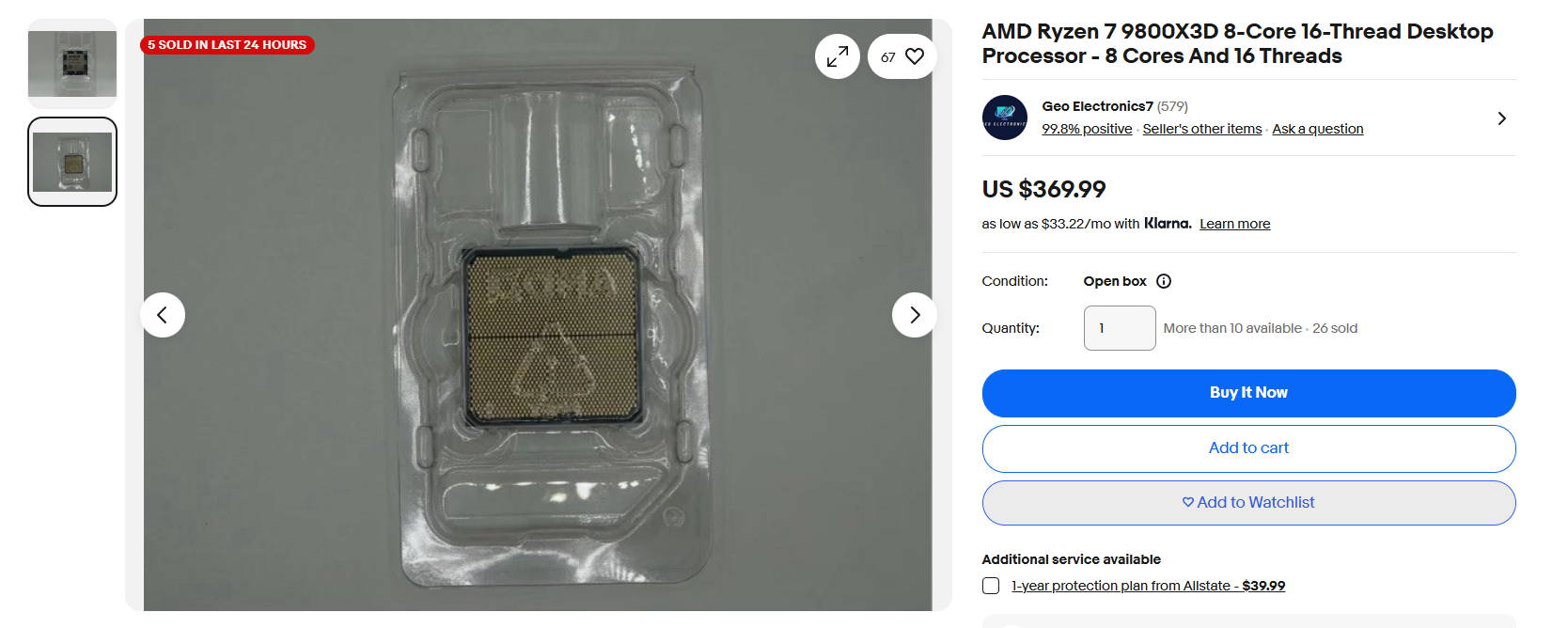Expand the product image to full screen
Viewport: 1568px width, 628px height.
(x=837, y=57)
